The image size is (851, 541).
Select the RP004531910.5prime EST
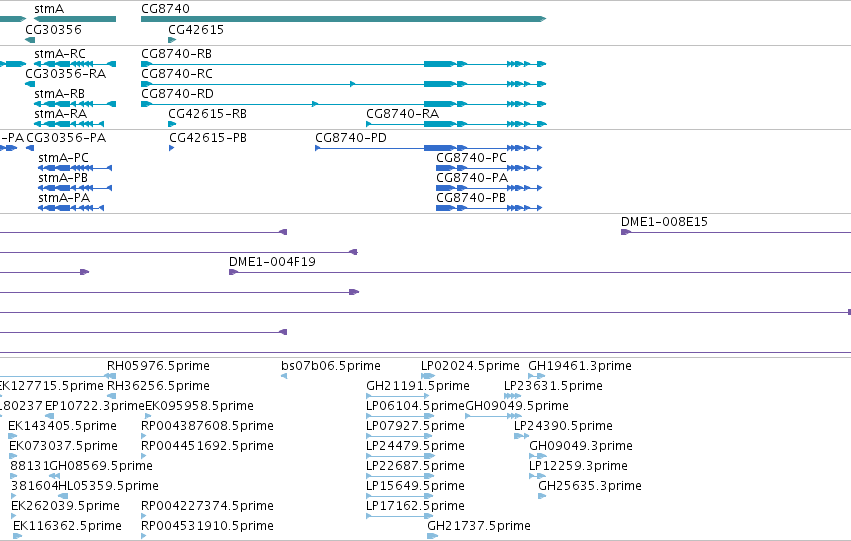pyautogui.click(x=144, y=537)
